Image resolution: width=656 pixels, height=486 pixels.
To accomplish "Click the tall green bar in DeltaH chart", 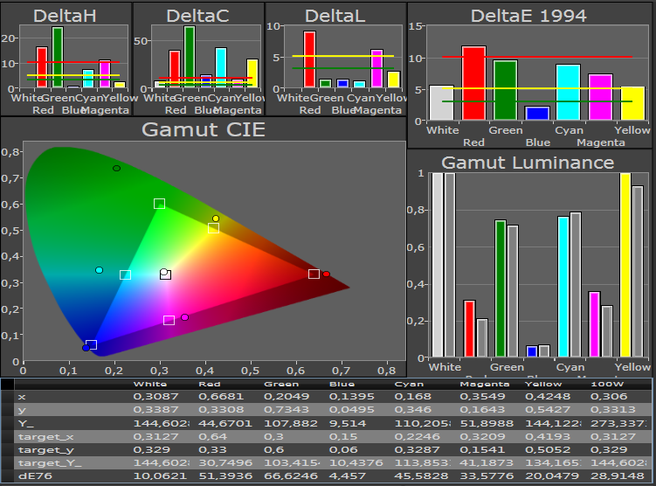I will pos(58,57).
